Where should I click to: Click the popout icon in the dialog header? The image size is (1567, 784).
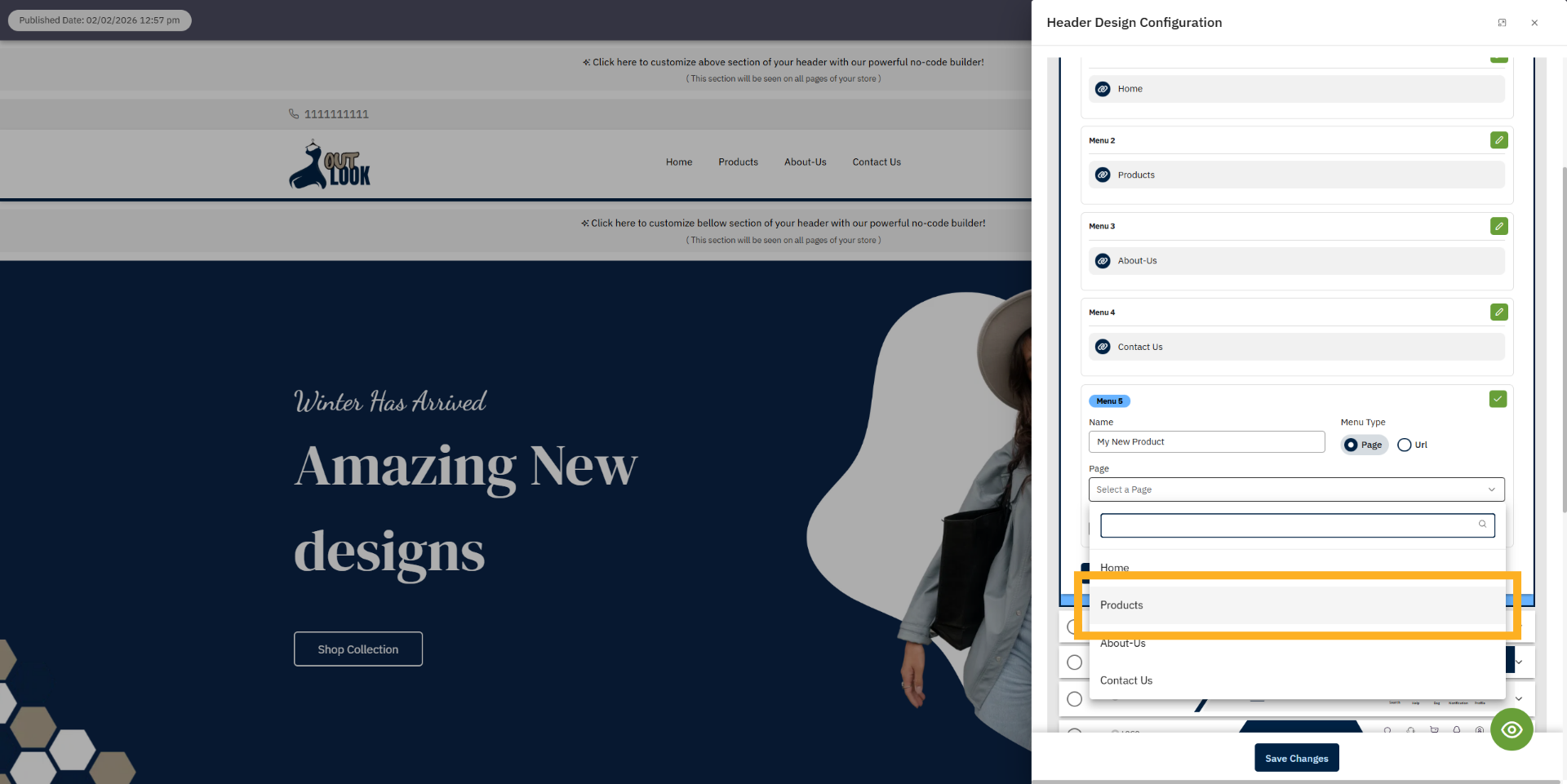pyautogui.click(x=1502, y=22)
